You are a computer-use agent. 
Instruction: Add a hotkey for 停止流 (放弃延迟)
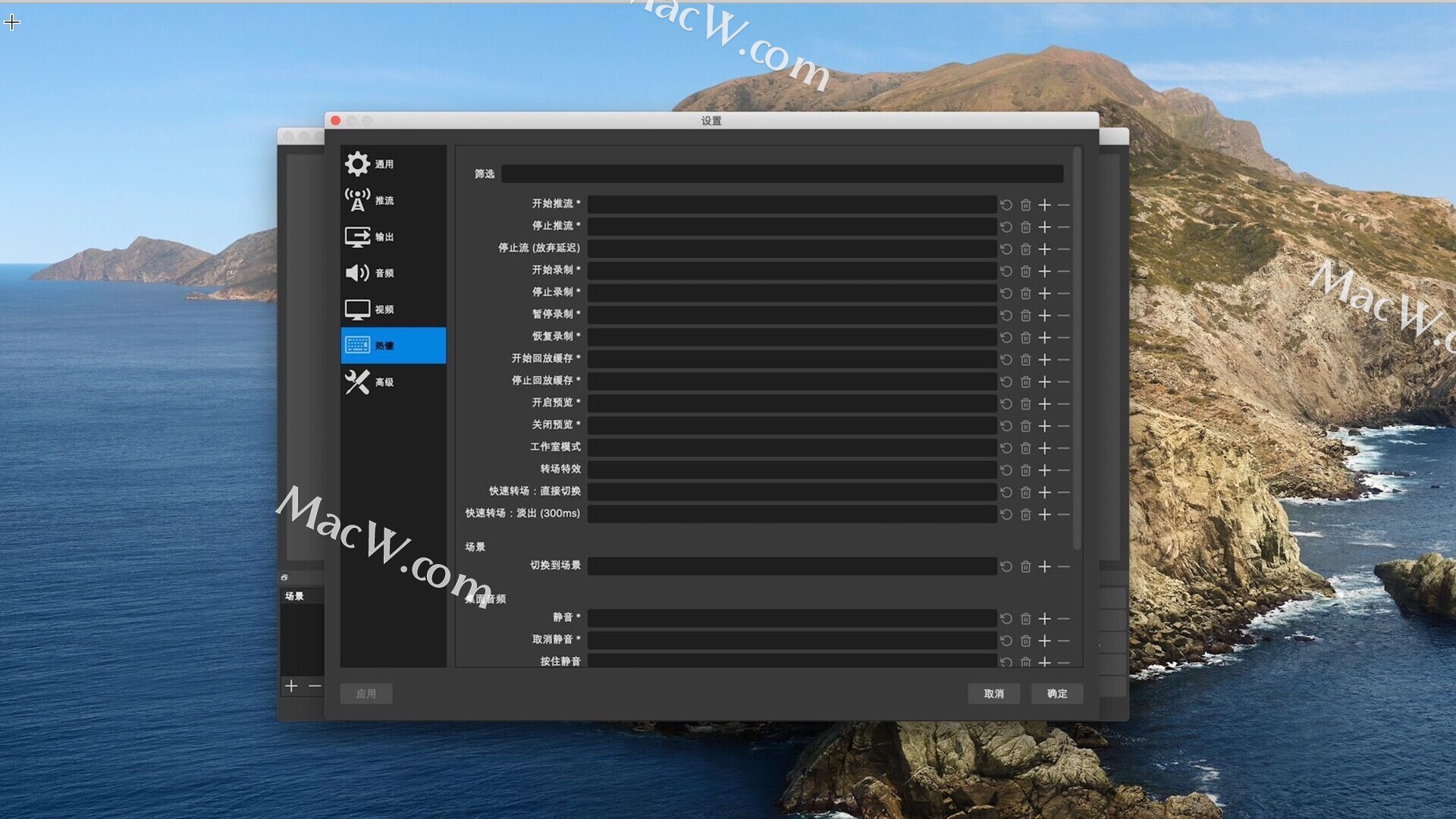point(1044,249)
